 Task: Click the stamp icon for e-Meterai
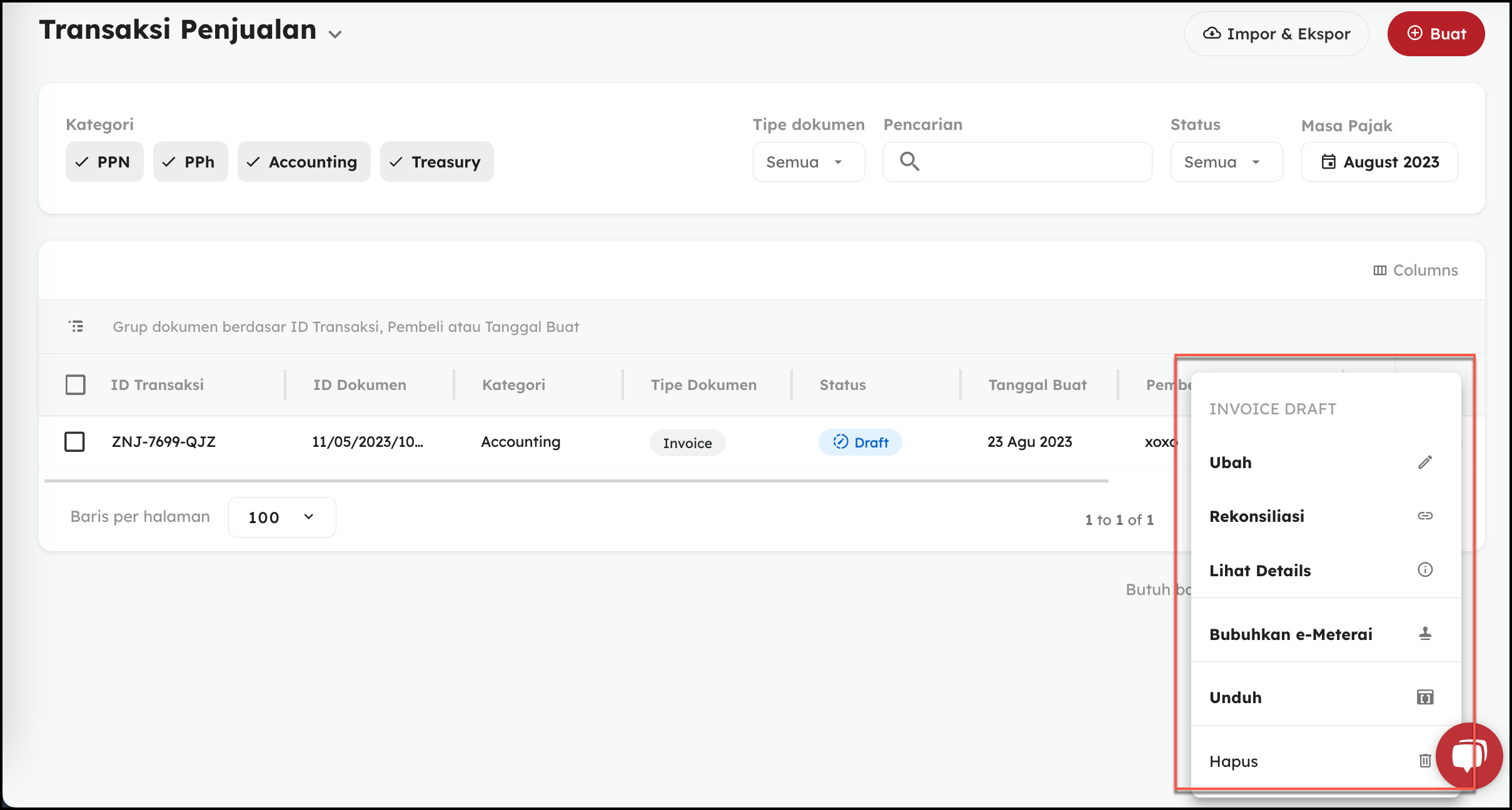tap(1424, 634)
